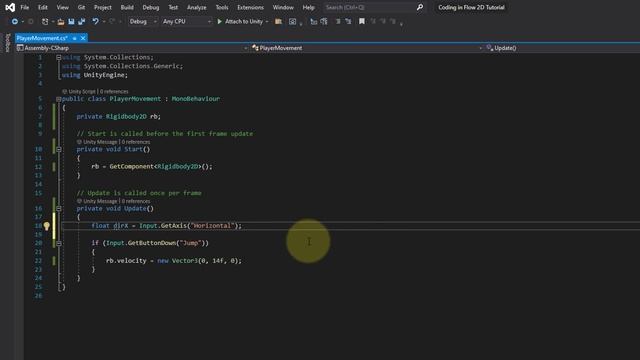Open the Debug menu
The height and width of the screenshot is (360, 640).
coord(151,7)
